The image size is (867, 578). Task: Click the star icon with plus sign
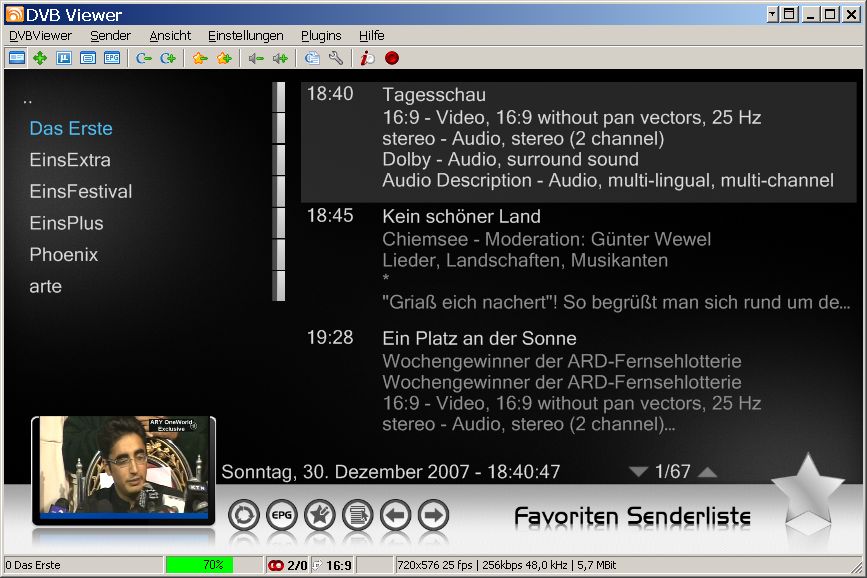[x=224, y=58]
